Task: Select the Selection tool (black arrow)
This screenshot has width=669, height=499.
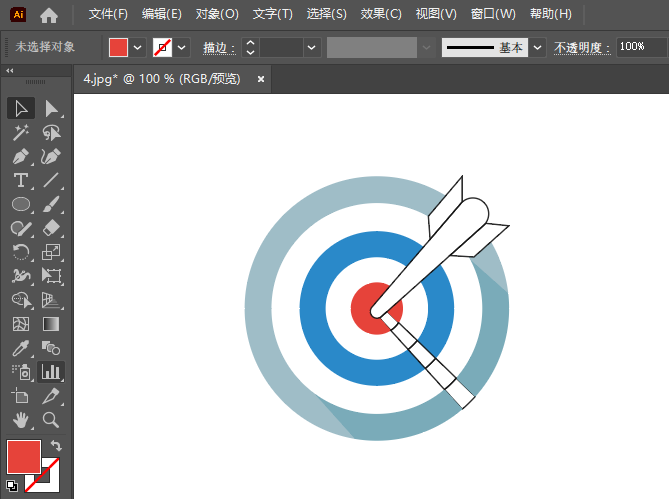Action: tap(20, 108)
